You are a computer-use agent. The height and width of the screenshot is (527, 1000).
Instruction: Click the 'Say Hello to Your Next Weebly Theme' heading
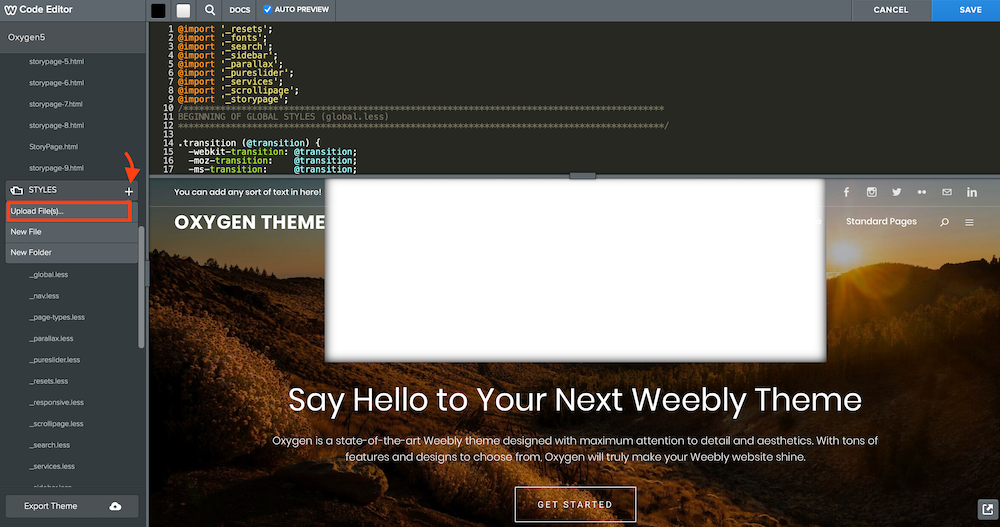575,399
